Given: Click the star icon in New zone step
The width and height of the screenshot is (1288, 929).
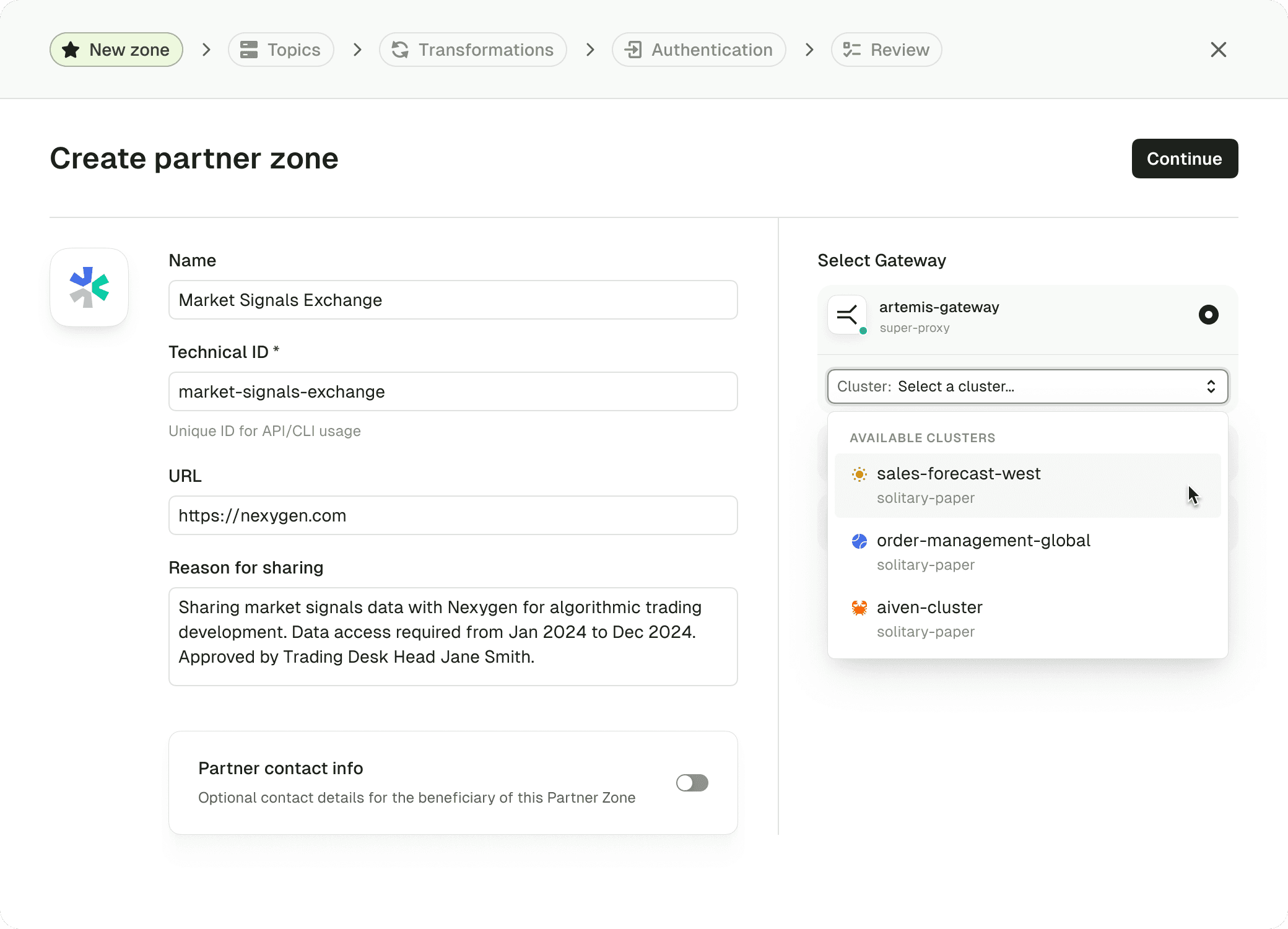Looking at the screenshot, I should 71,50.
